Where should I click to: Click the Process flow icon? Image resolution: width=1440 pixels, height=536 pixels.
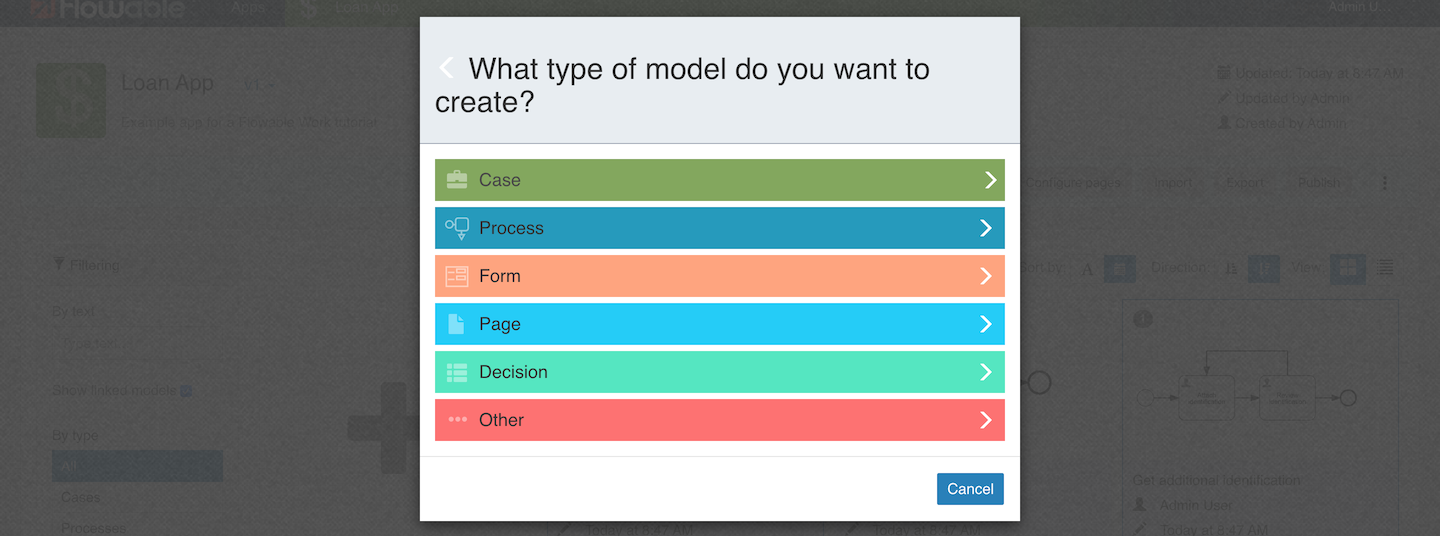pyautogui.click(x=457, y=228)
